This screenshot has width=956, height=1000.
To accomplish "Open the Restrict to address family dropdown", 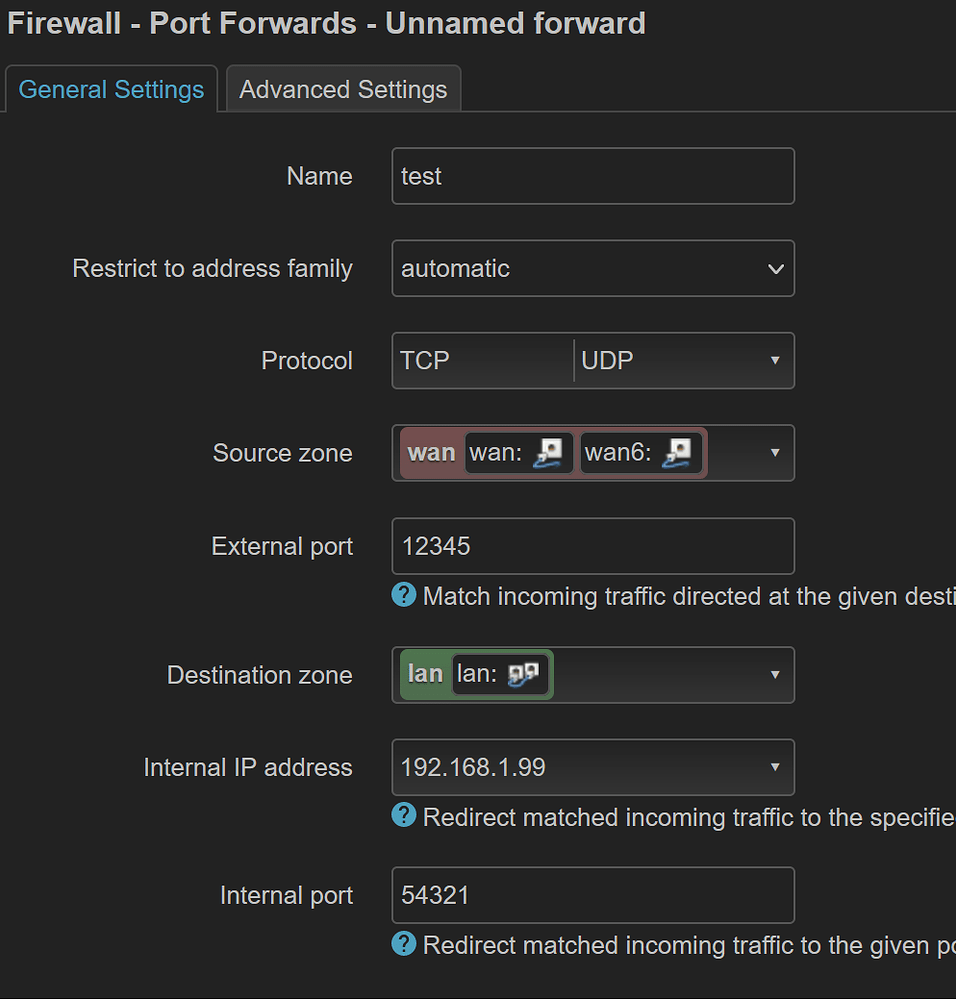I will coord(593,268).
